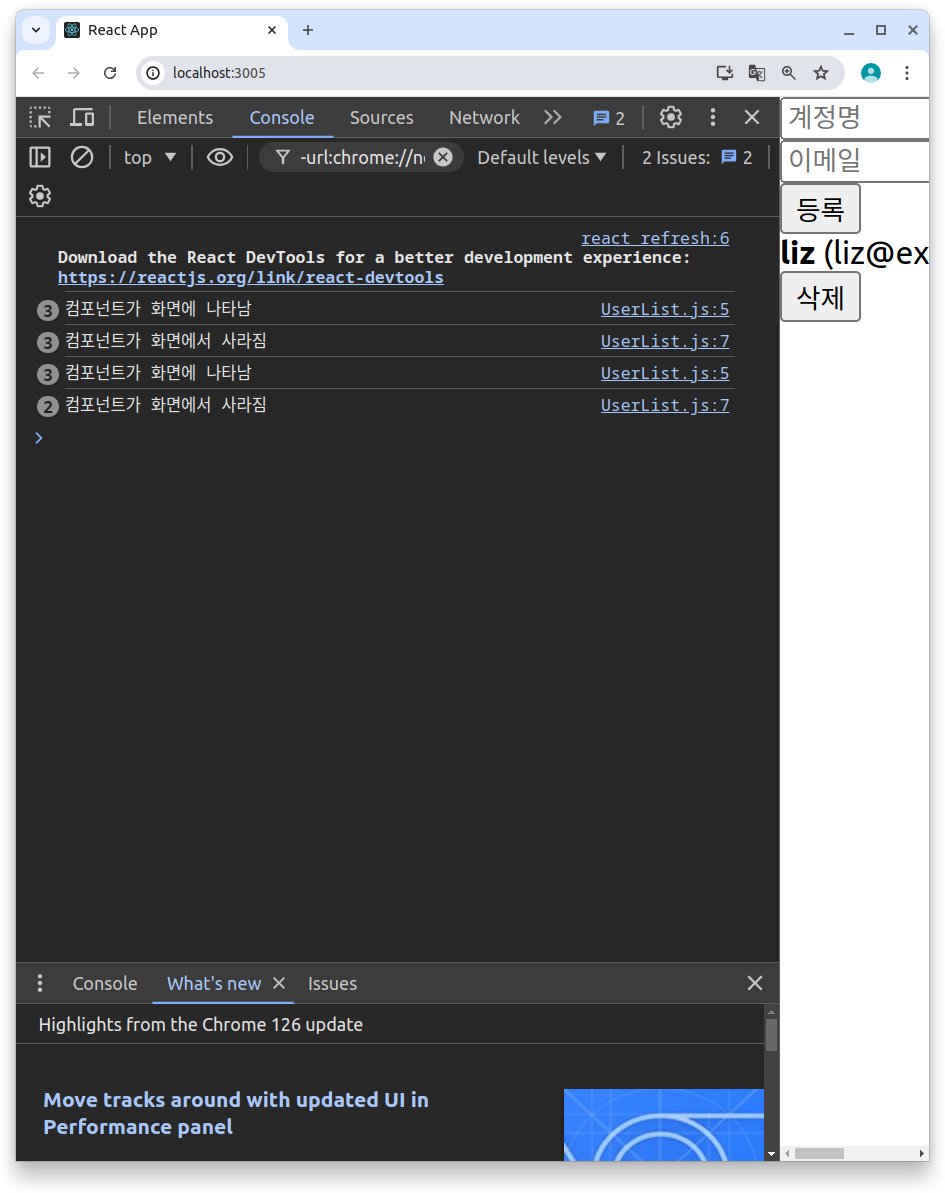The width and height of the screenshot is (945, 1193).
Task: Close the DevTools panel
Action: pos(752,117)
